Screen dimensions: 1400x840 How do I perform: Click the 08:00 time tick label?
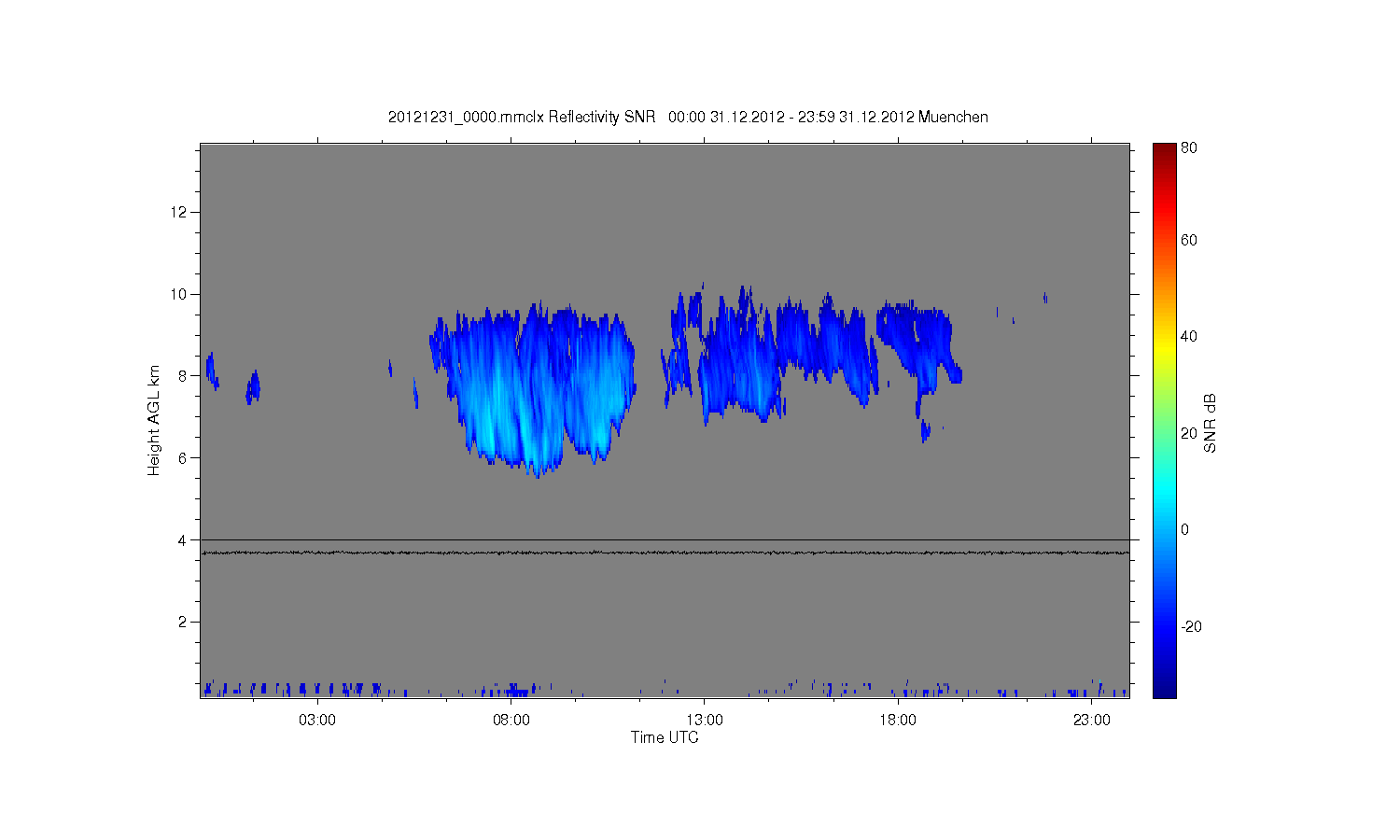[x=511, y=721]
